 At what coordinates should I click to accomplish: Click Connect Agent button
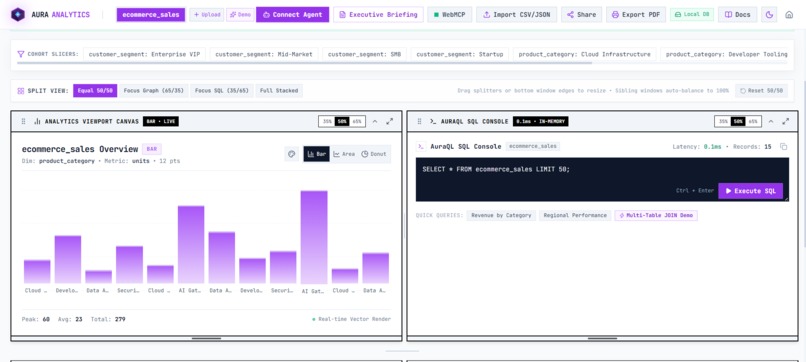point(292,14)
